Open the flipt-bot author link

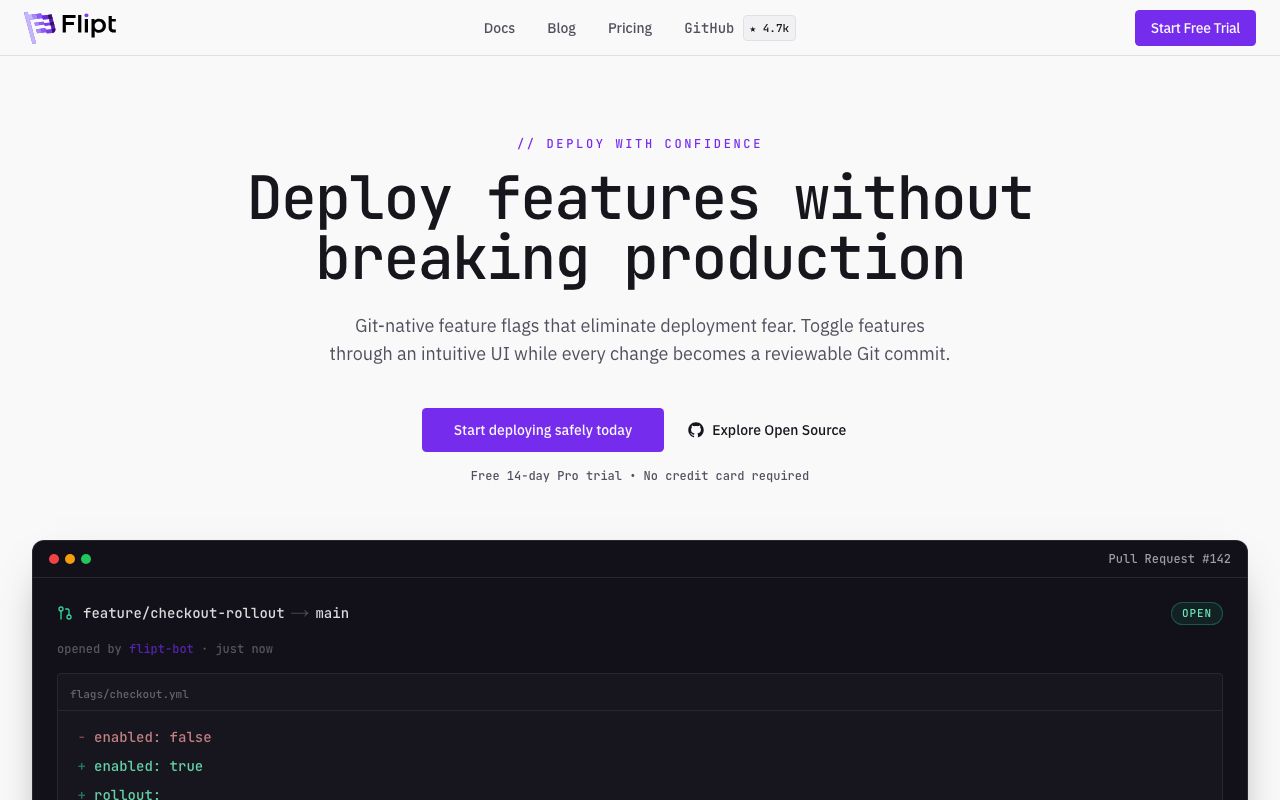pos(161,649)
